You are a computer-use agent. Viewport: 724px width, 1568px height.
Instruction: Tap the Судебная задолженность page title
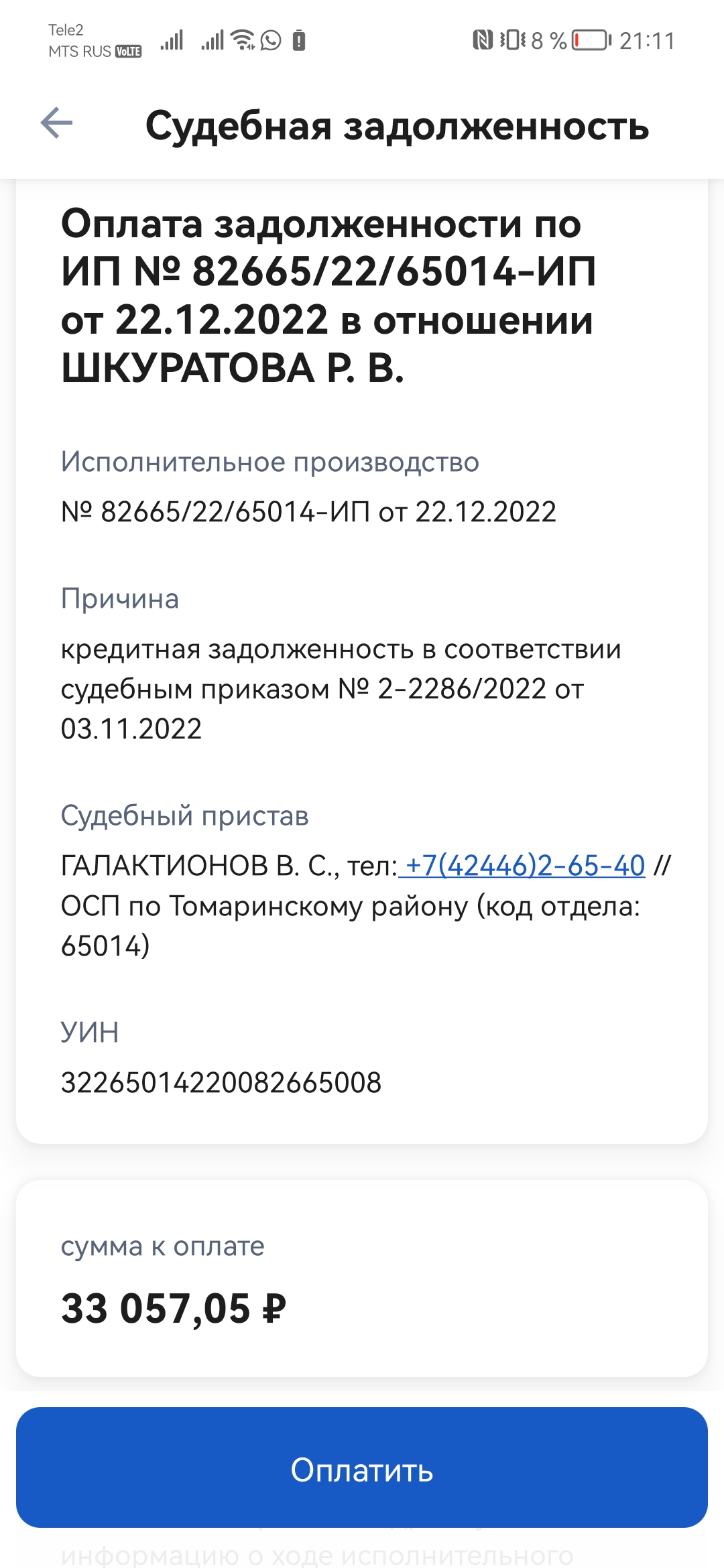[x=397, y=125]
